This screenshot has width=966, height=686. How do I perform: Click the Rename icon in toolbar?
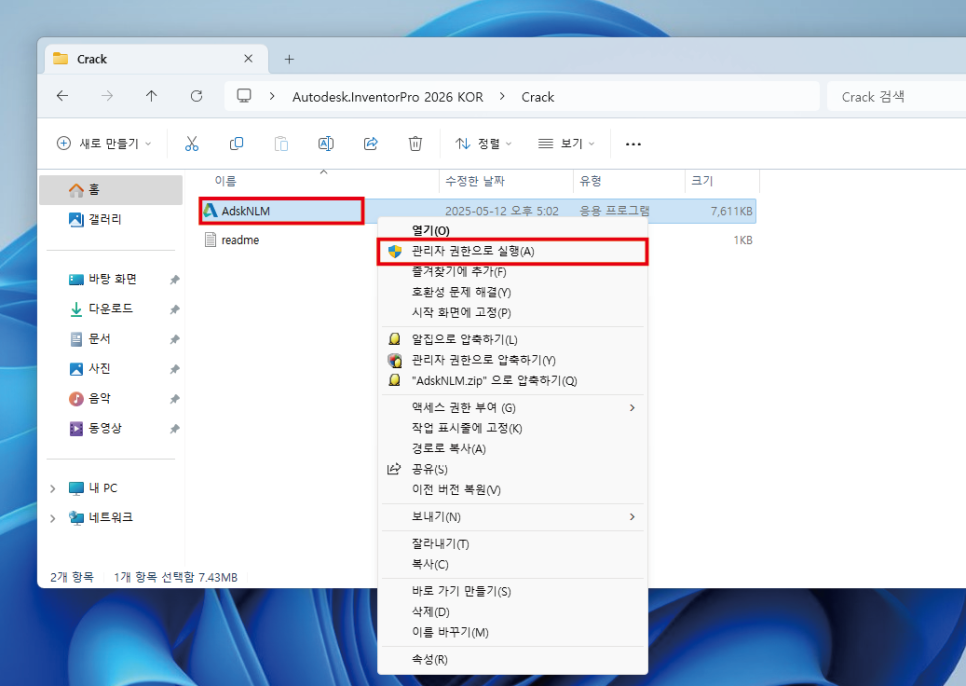pyautogui.click(x=326, y=143)
